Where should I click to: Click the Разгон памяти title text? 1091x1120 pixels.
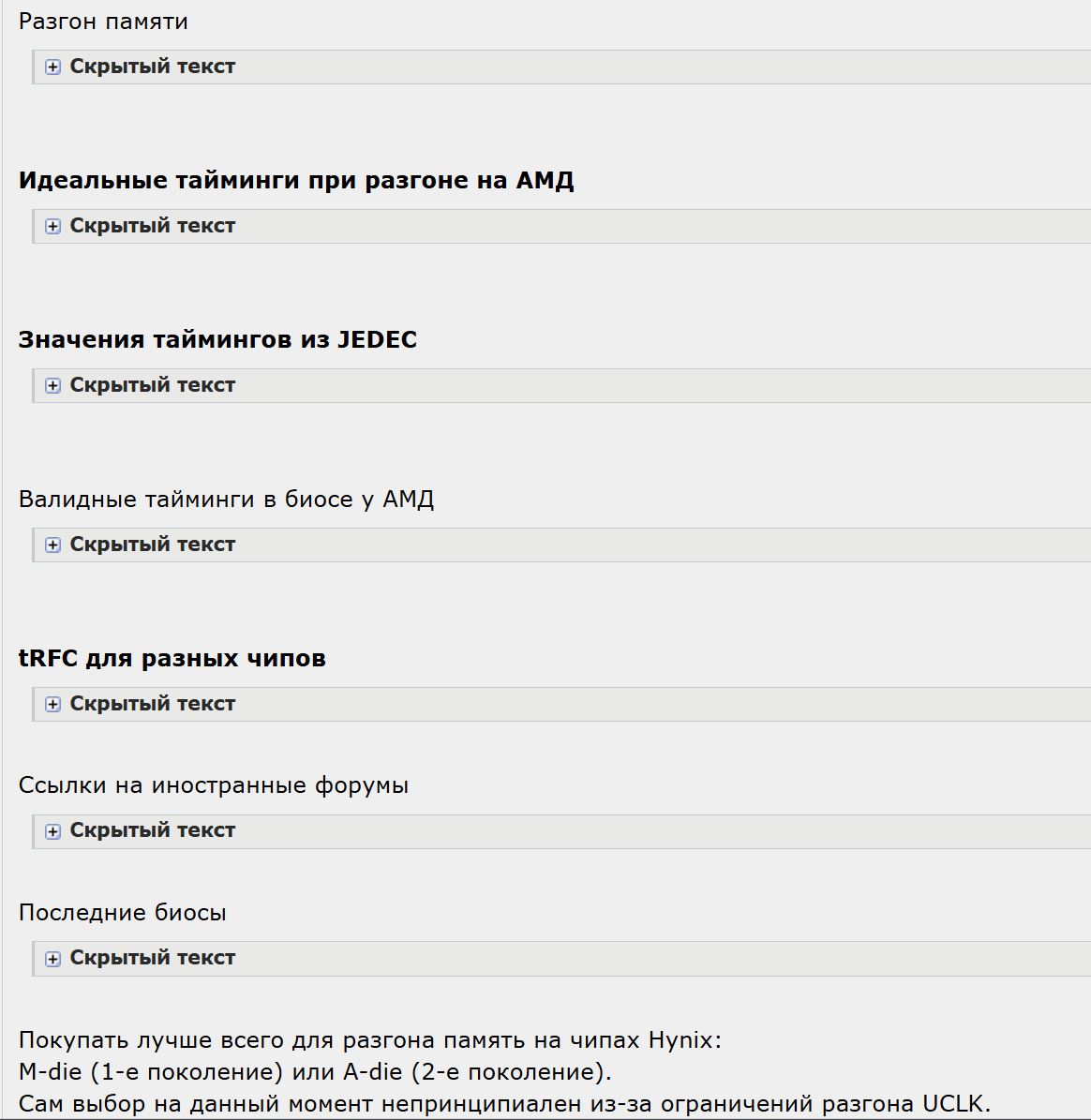tap(103, 22)
